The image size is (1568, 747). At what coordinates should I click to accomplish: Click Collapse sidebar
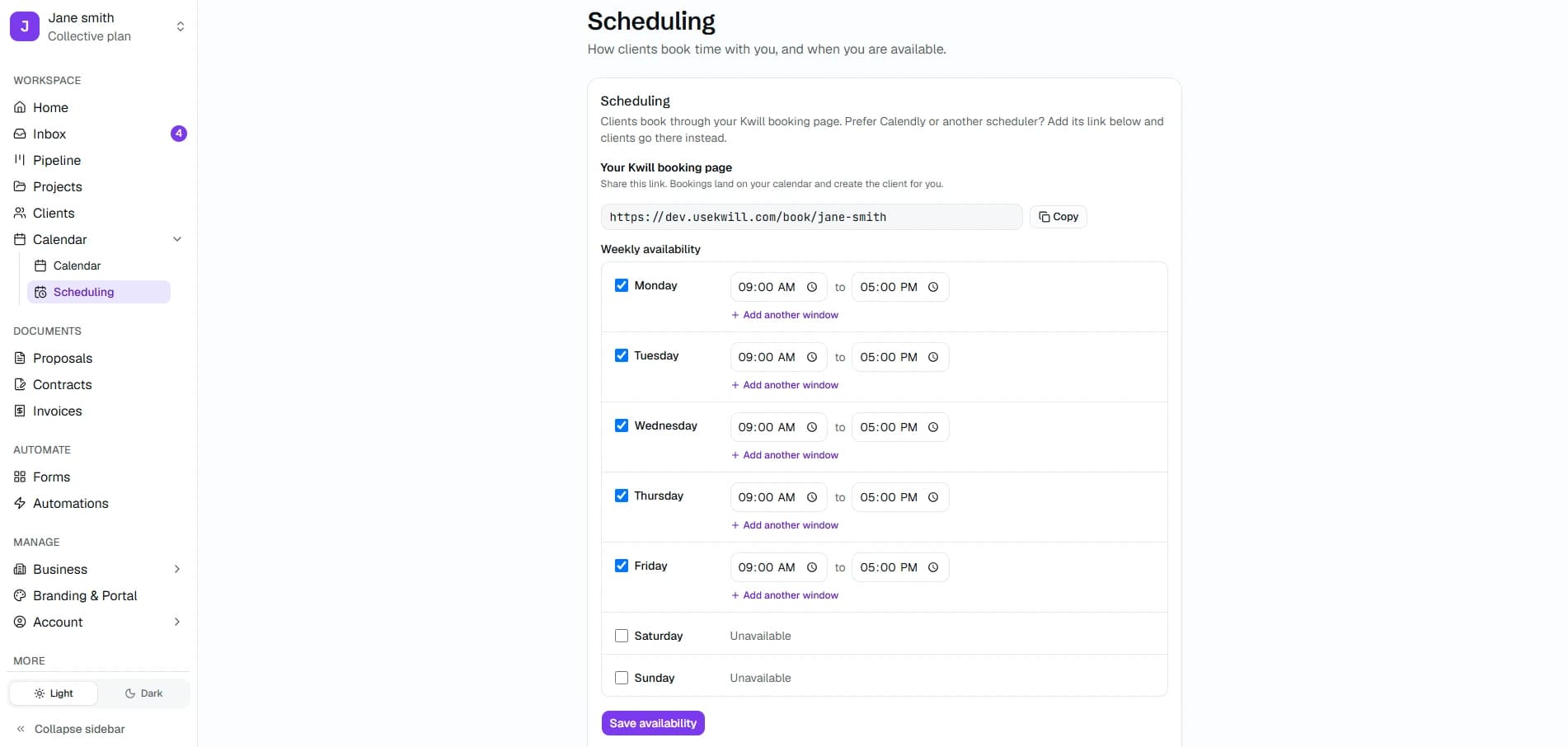coord(71,729)
